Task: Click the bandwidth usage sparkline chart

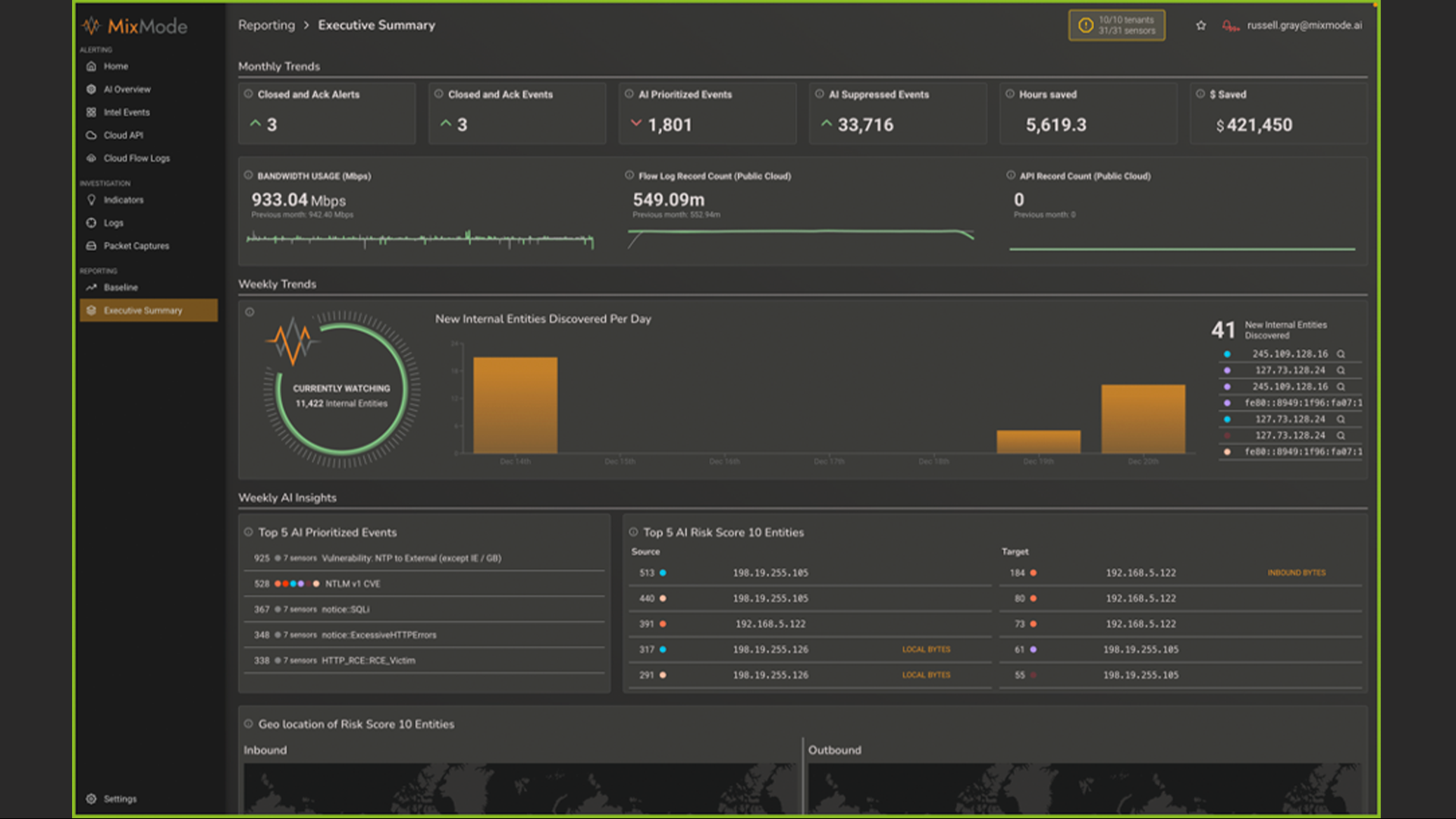Action: tap(419, 240)
